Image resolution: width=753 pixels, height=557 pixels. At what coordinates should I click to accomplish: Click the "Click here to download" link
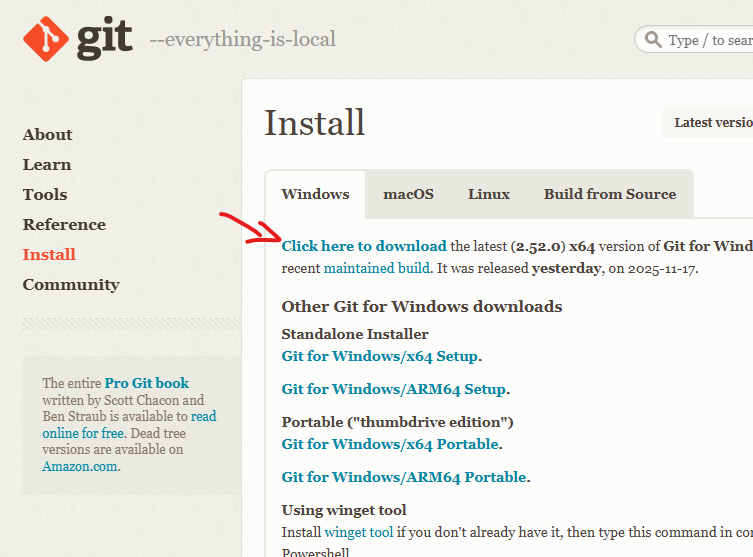tap(364, 246)
